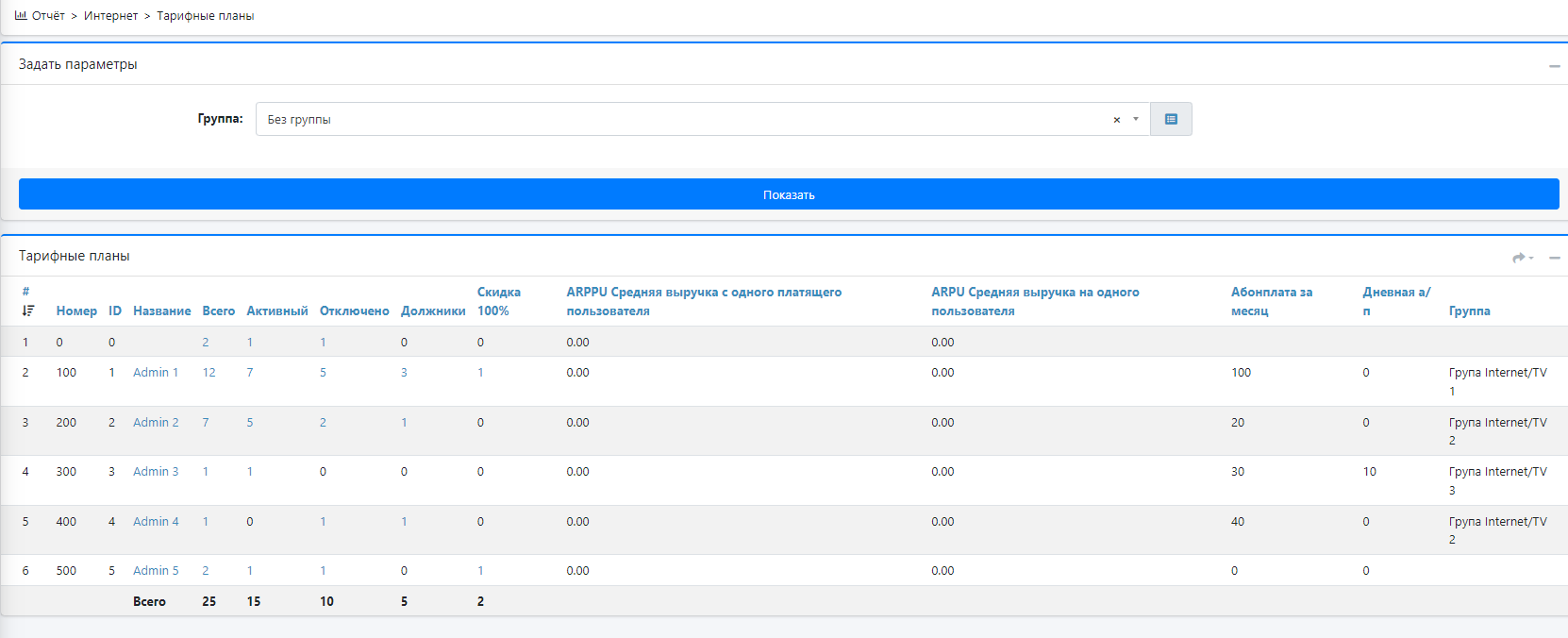Open the 3 debtors of Admin 1
1568x638 pixels.
pyautogui.click(x=404, y=373)
